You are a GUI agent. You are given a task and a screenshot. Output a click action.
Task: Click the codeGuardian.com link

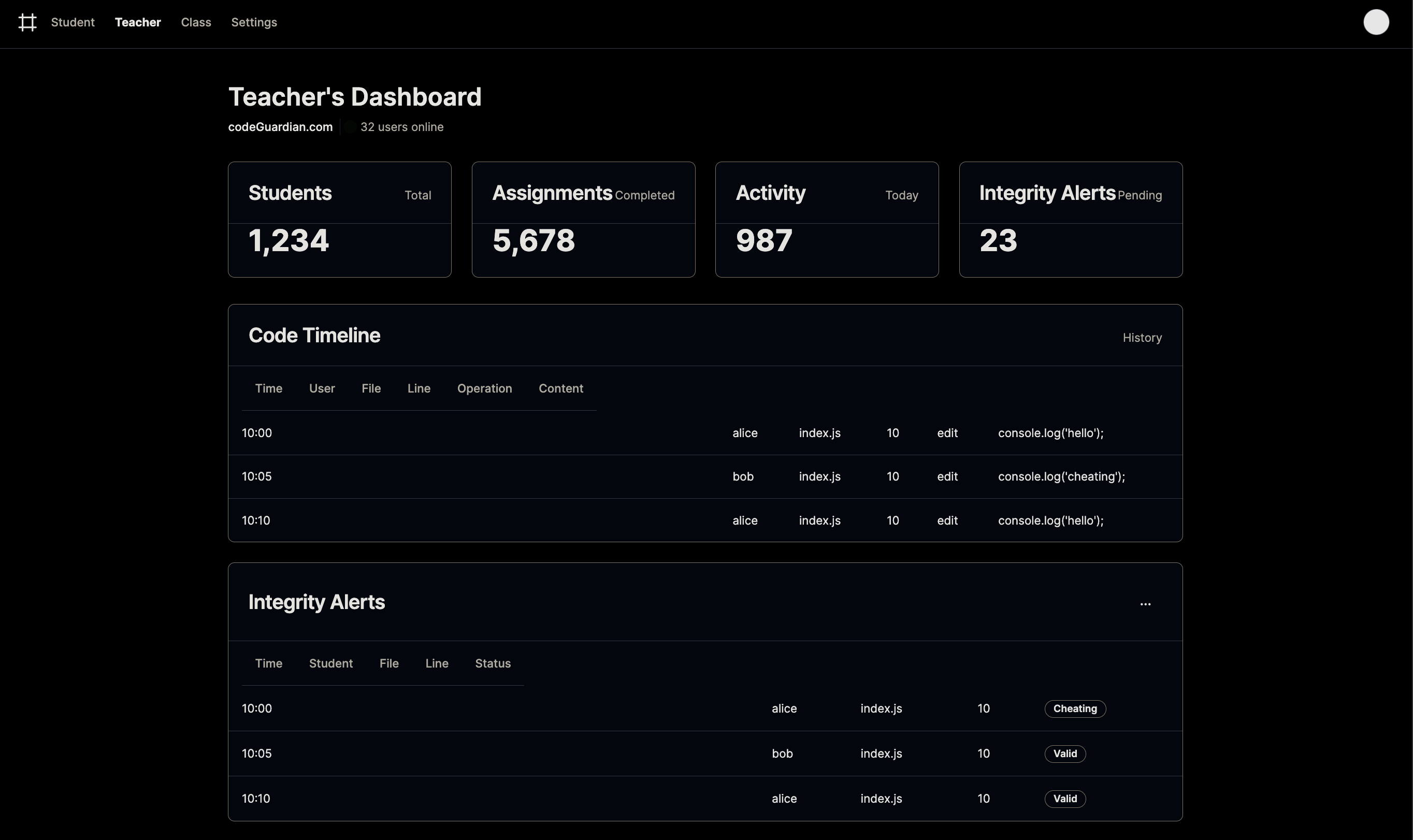pyautogui.click(x=280, y=127)
